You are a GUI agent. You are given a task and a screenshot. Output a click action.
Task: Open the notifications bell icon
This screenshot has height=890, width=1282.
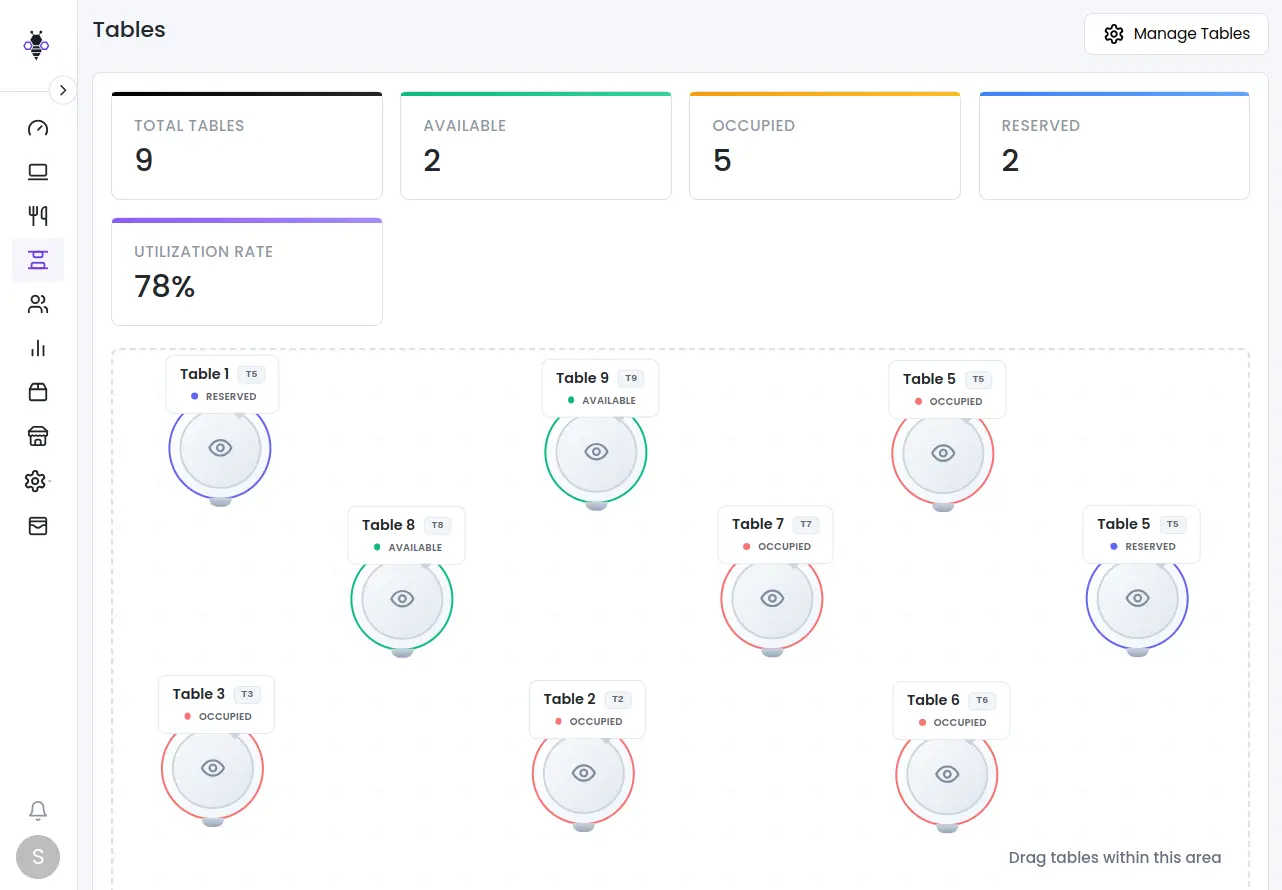[x=38, y=810]
